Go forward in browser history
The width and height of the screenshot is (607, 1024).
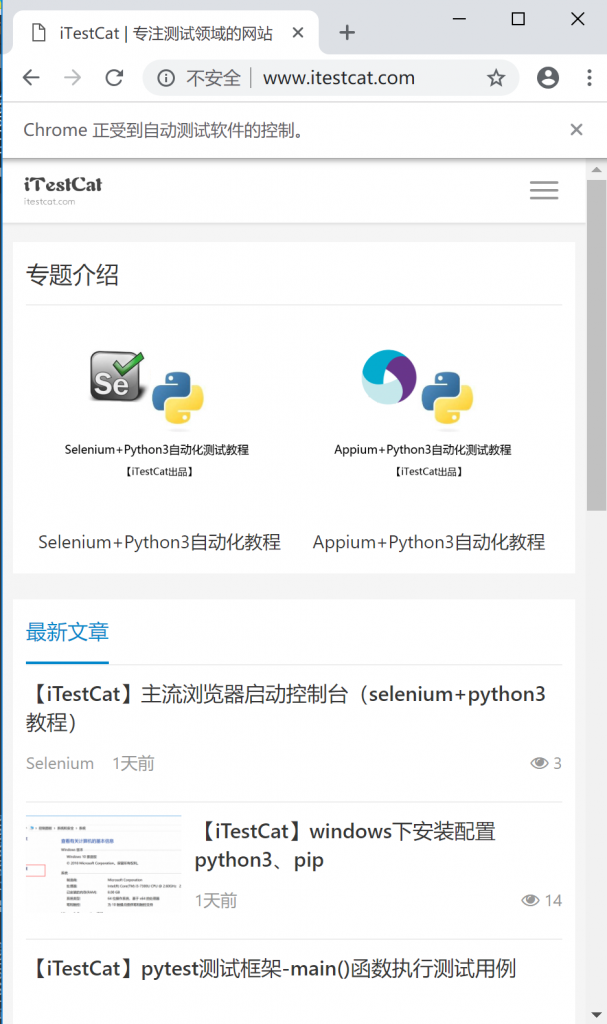[73, 78]
